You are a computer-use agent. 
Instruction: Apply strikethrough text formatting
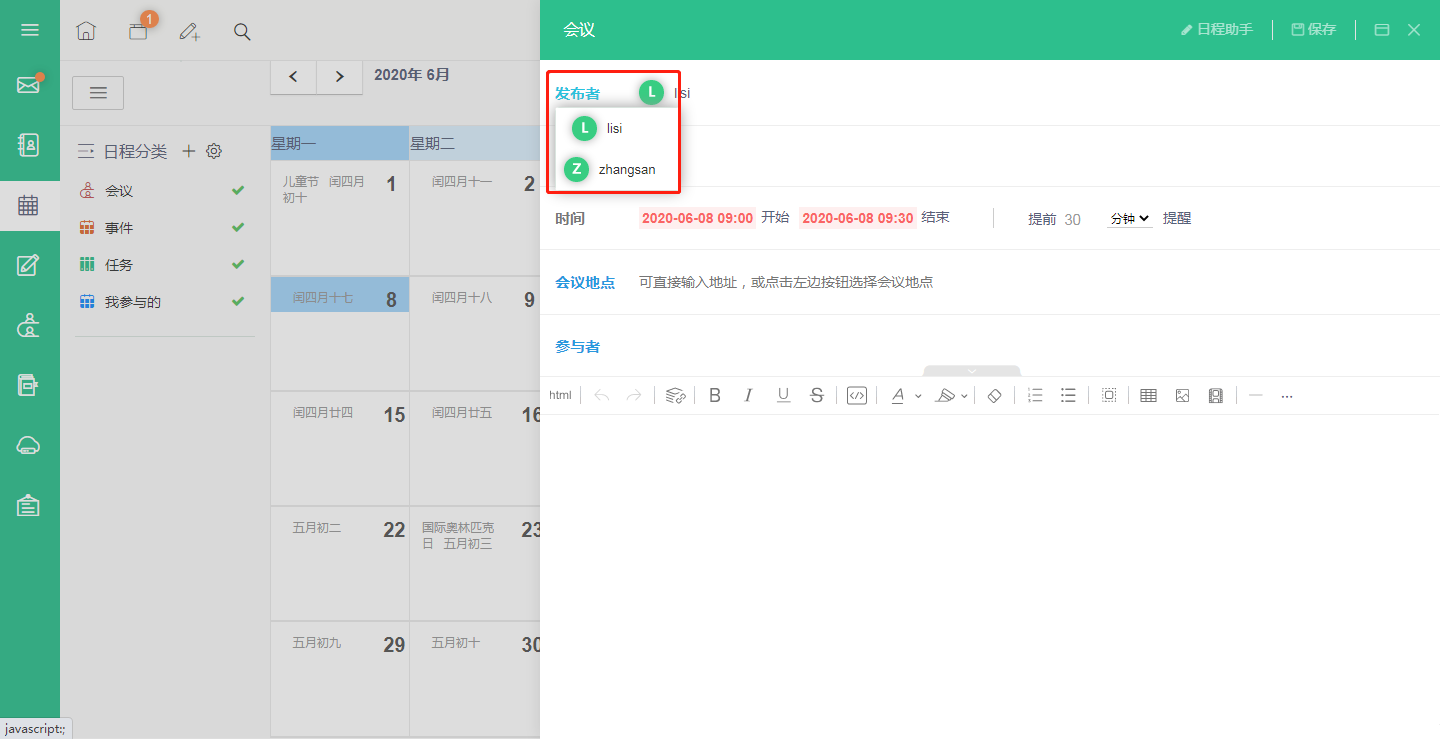coord(817,396)
